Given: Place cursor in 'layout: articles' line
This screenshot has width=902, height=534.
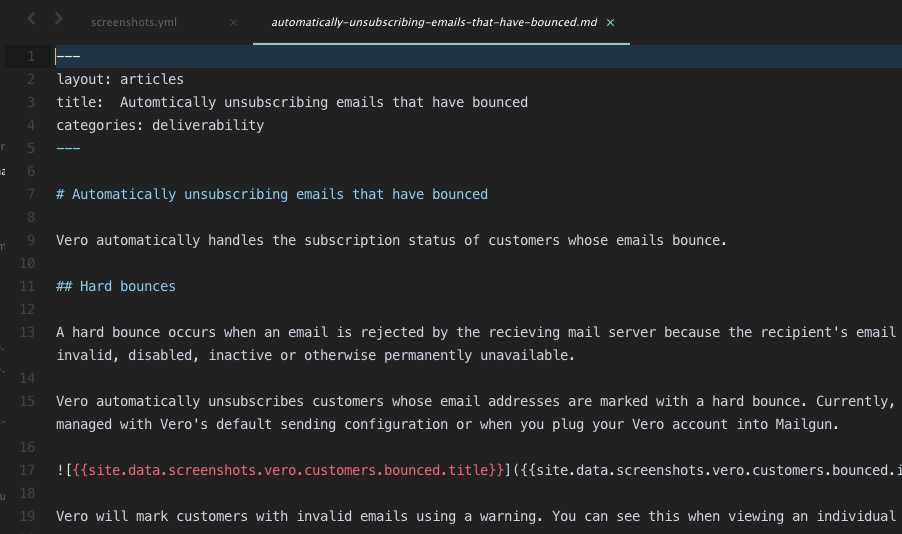Looking at the screenshot, I should click(120, 79).
